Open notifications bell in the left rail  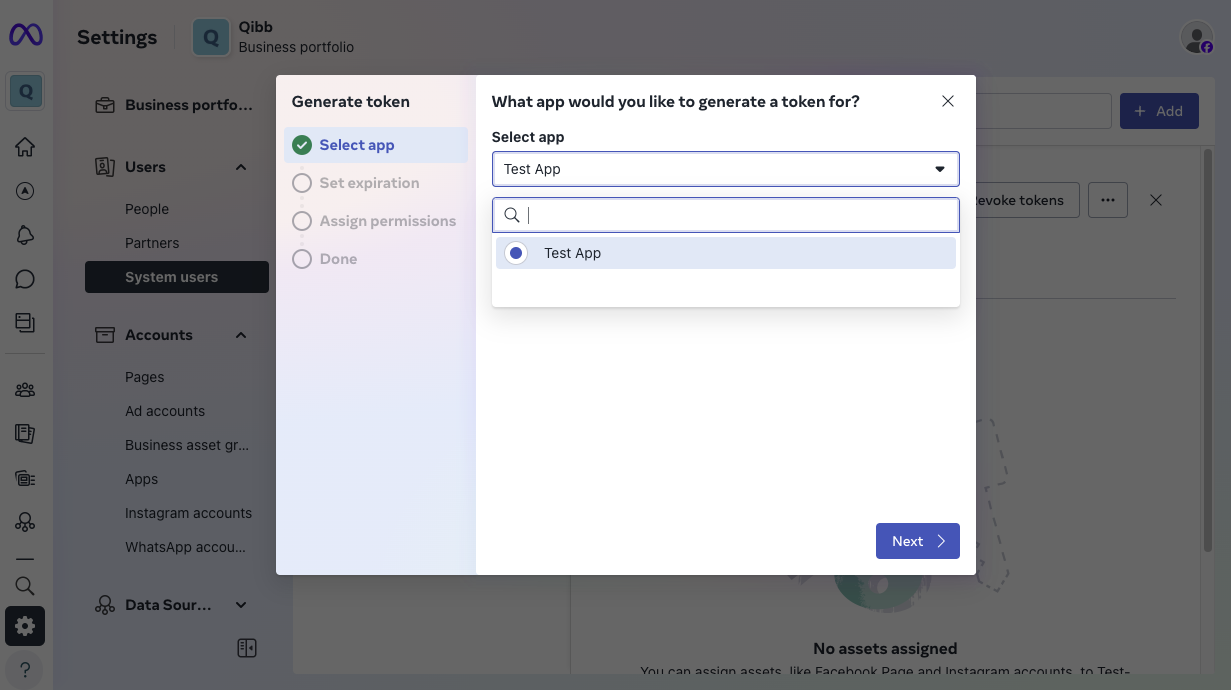tap(25, 234)
